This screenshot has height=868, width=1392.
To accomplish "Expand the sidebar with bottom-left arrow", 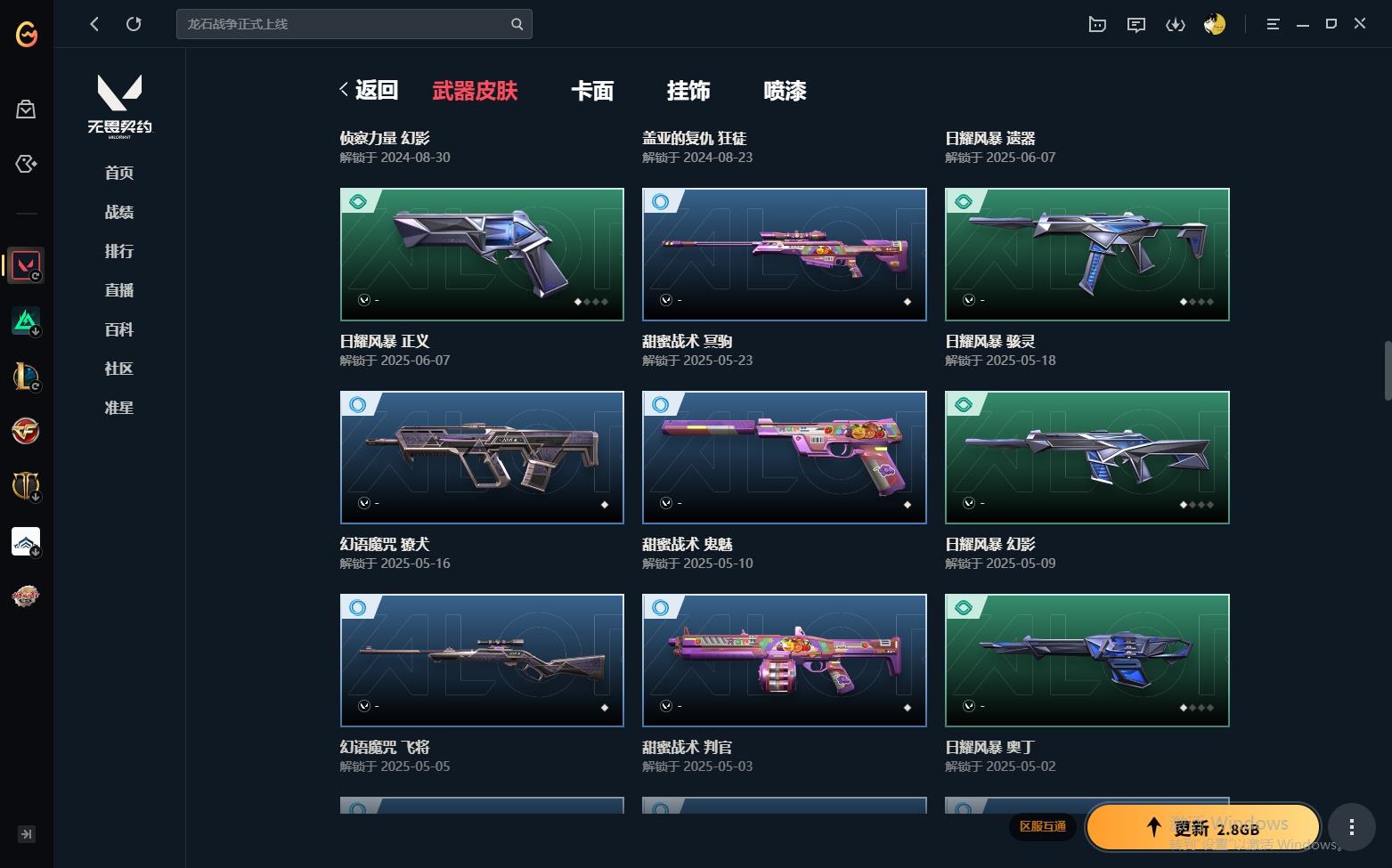I will click(27, 834).
